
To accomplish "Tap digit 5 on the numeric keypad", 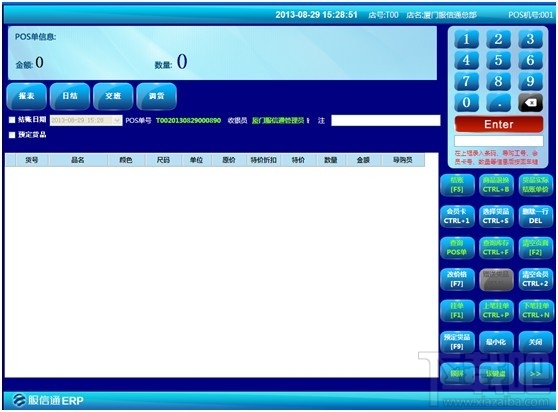I will (498, 60).
